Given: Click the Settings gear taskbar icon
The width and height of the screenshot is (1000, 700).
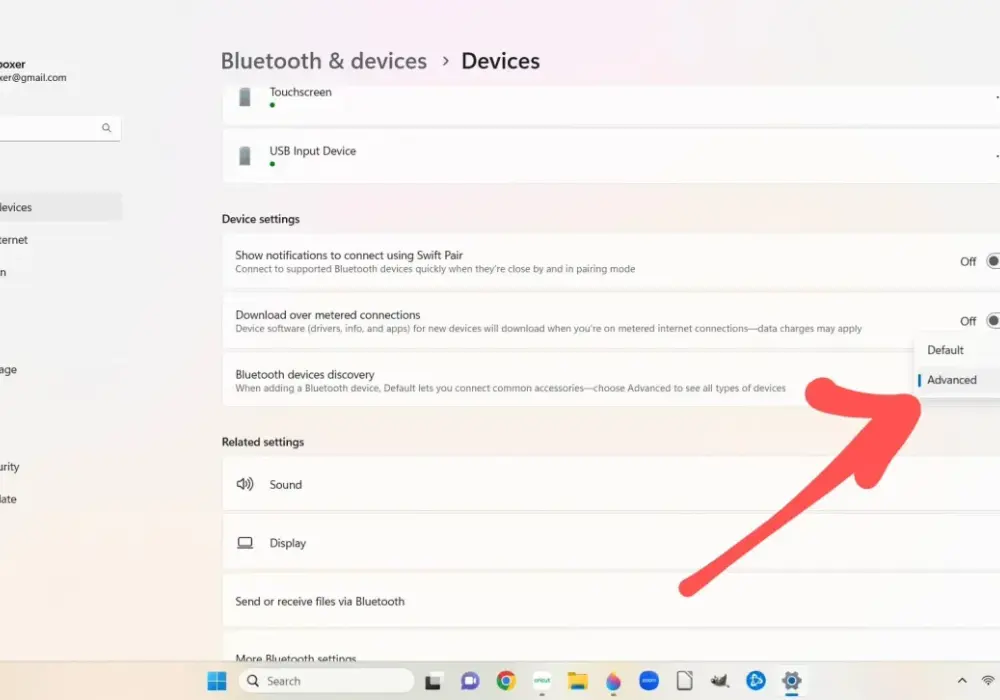Looking at the screenshot, I should (791, 681).
